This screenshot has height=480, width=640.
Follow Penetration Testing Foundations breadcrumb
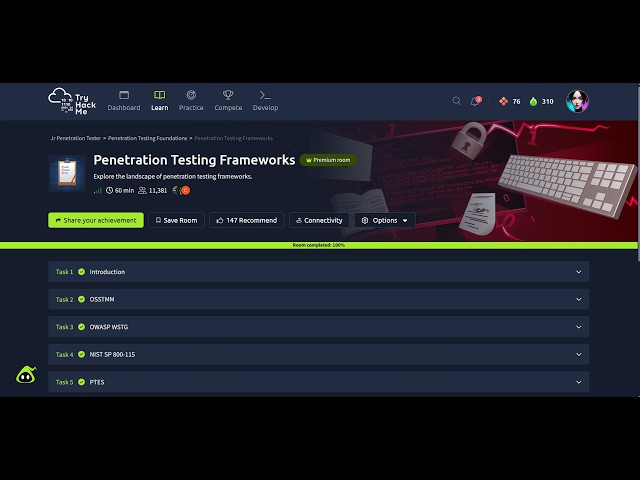tap(147, 138)
